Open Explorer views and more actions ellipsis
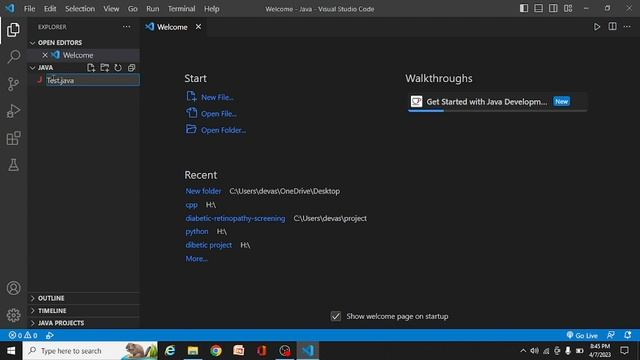 pos(127,27)
